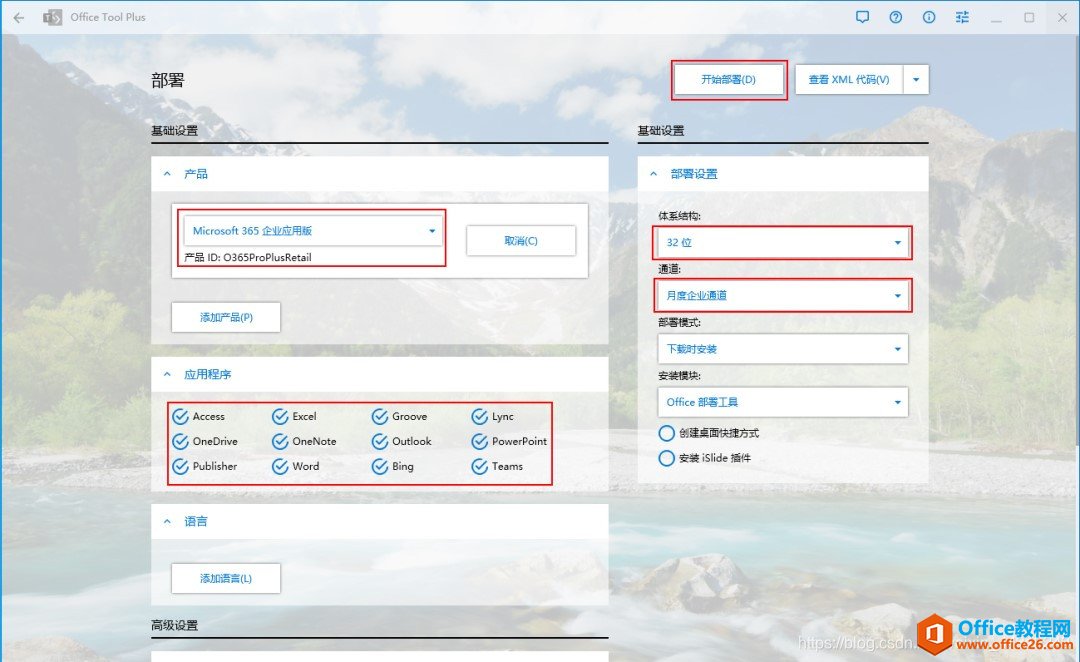
Task: Click the help question mark icon
Action: tap(896, 17)
